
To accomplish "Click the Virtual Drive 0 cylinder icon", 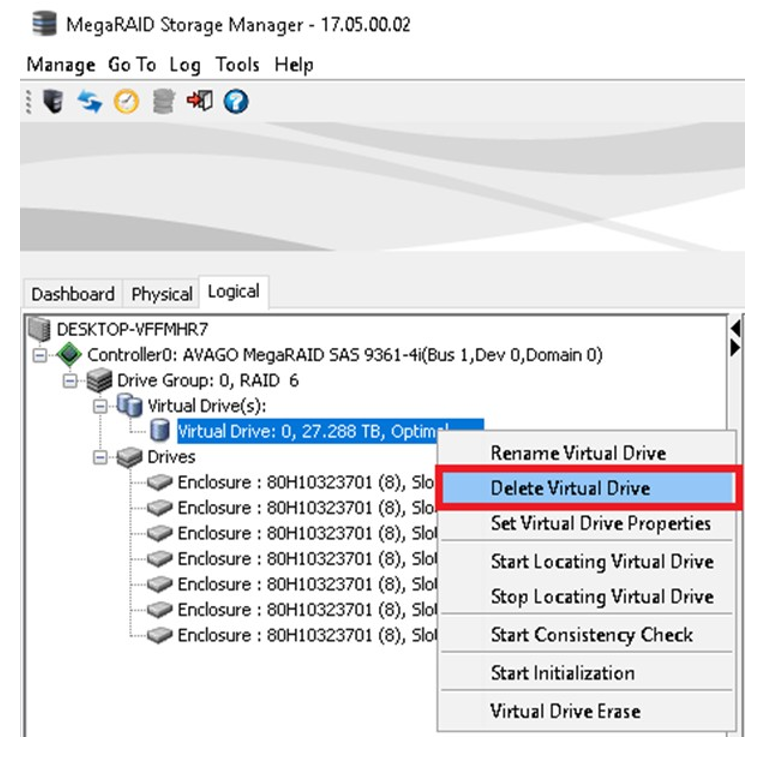I will click(160, 431).
